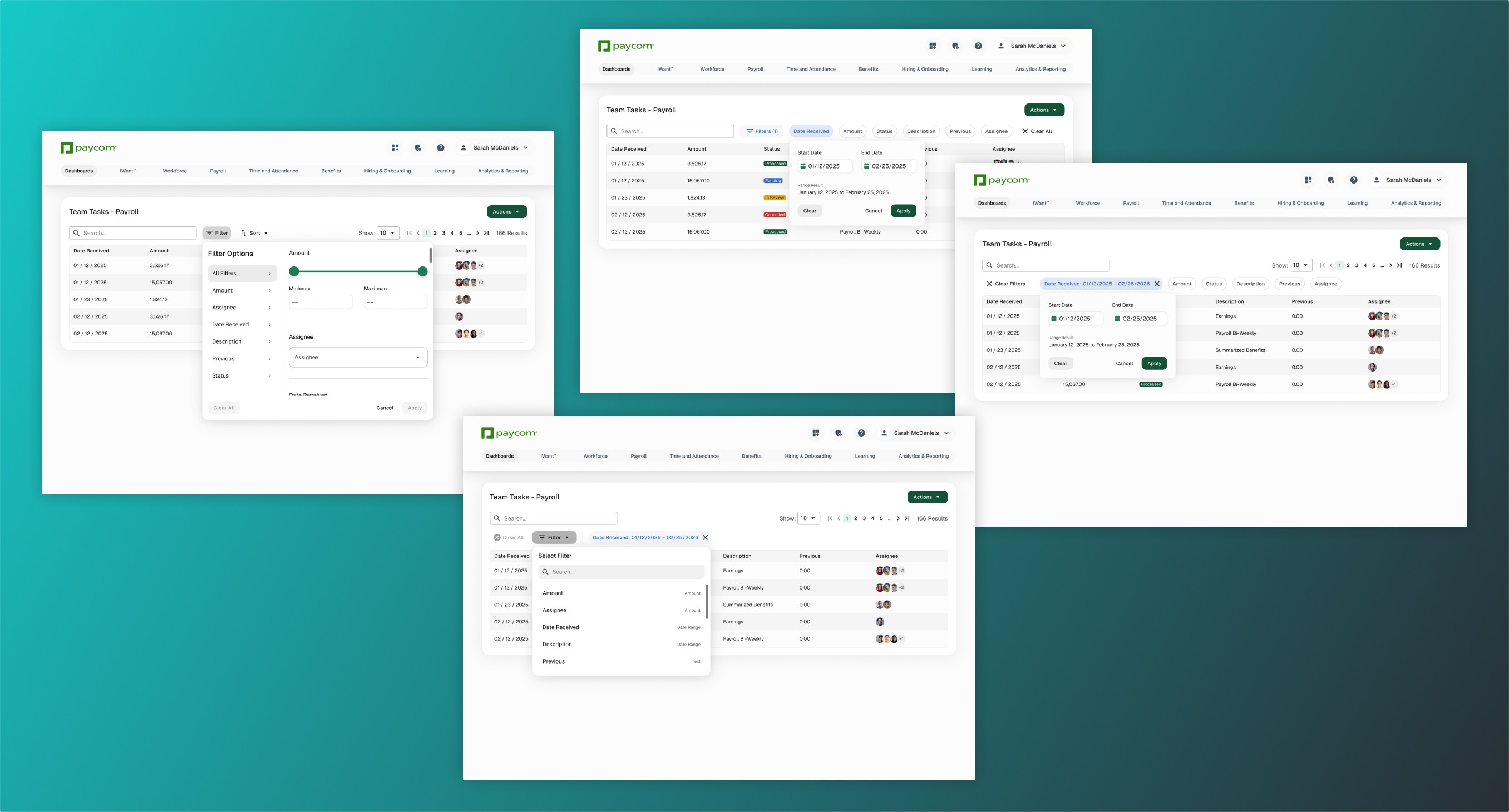Screen dimensions: 1509x812
Task: Open the apps grid icon in Filter Options window
Action: pyautogui.click(x=396, y=148)
